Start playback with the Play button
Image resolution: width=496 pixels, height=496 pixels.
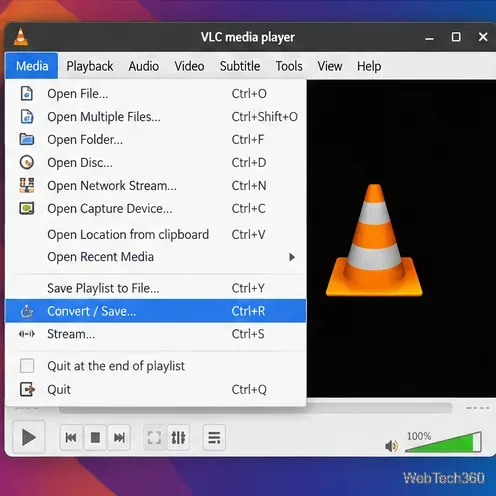point(29,437)
